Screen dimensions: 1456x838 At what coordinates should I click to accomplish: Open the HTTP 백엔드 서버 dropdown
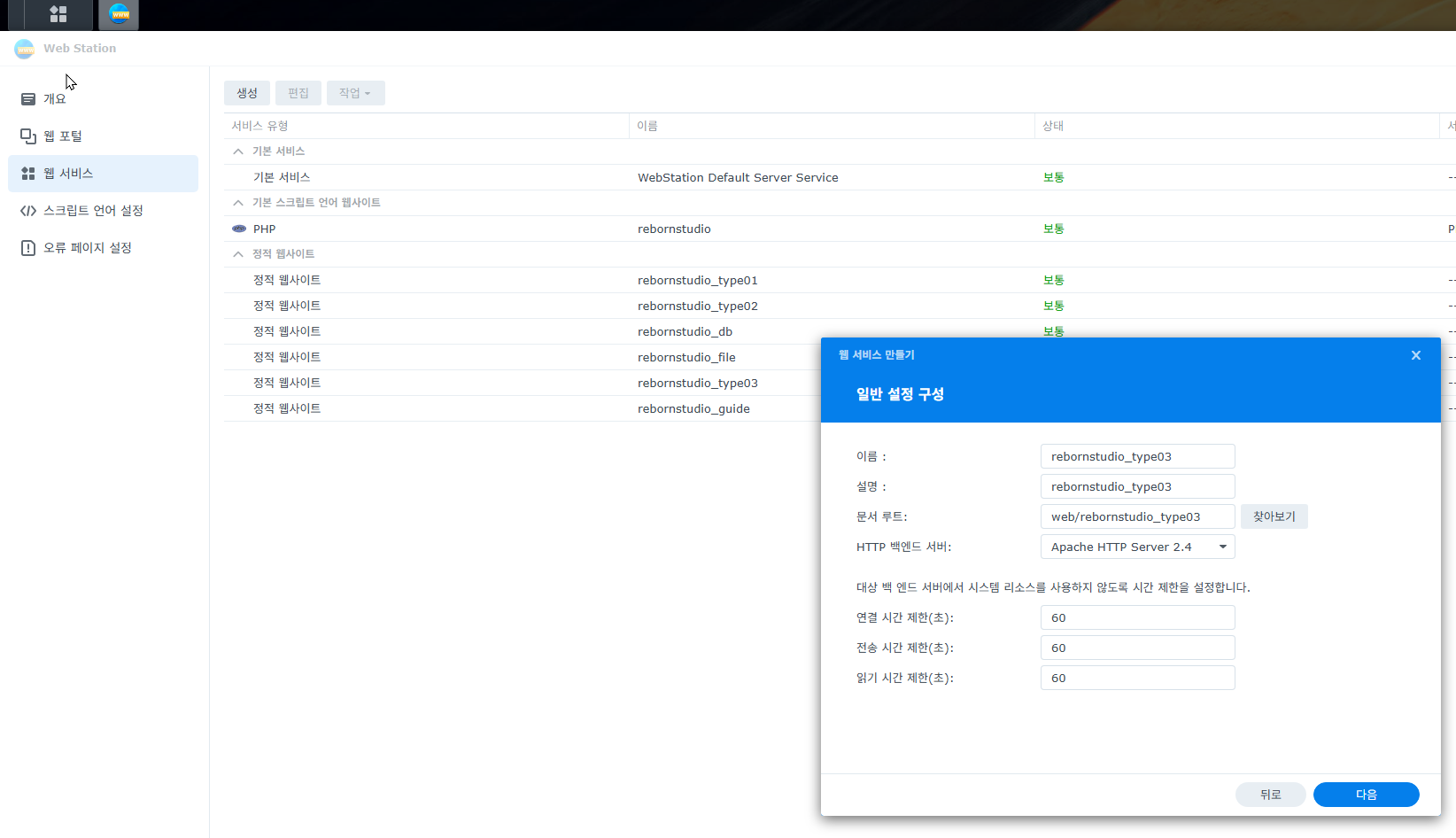pos(1137,547)
